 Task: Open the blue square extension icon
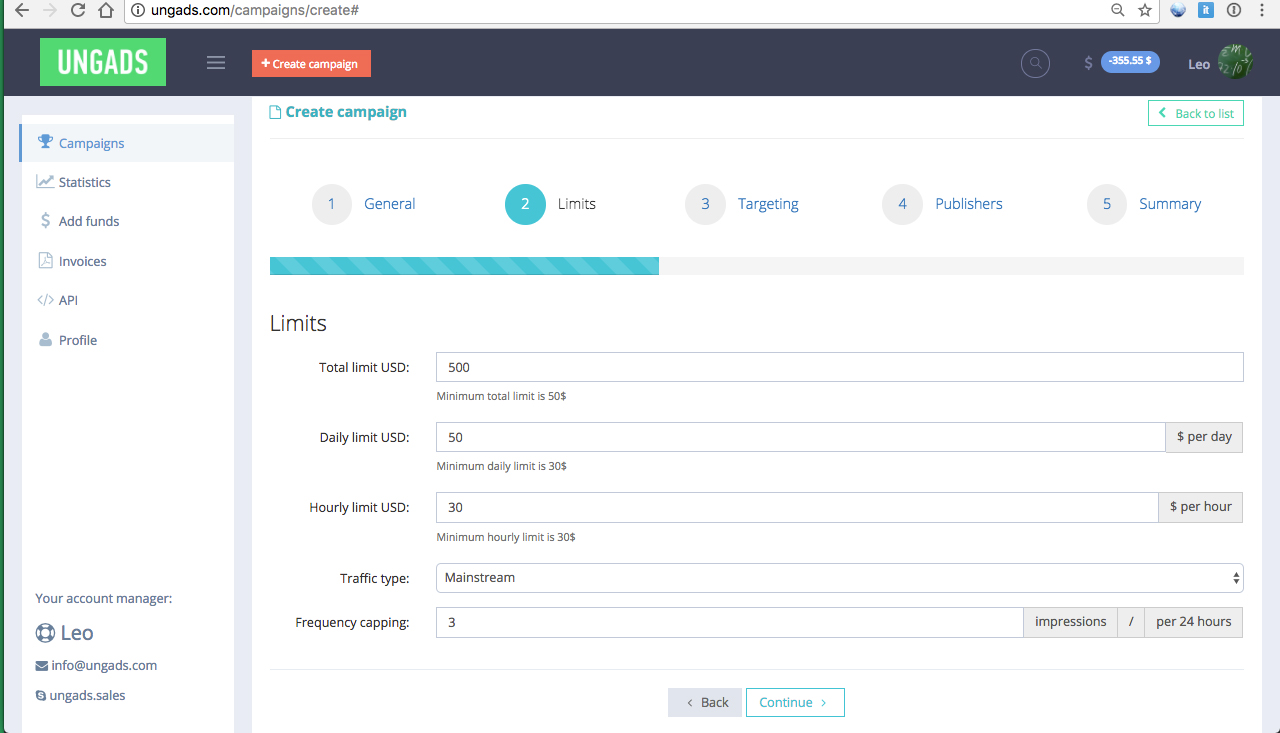(x=1206, y=10)
